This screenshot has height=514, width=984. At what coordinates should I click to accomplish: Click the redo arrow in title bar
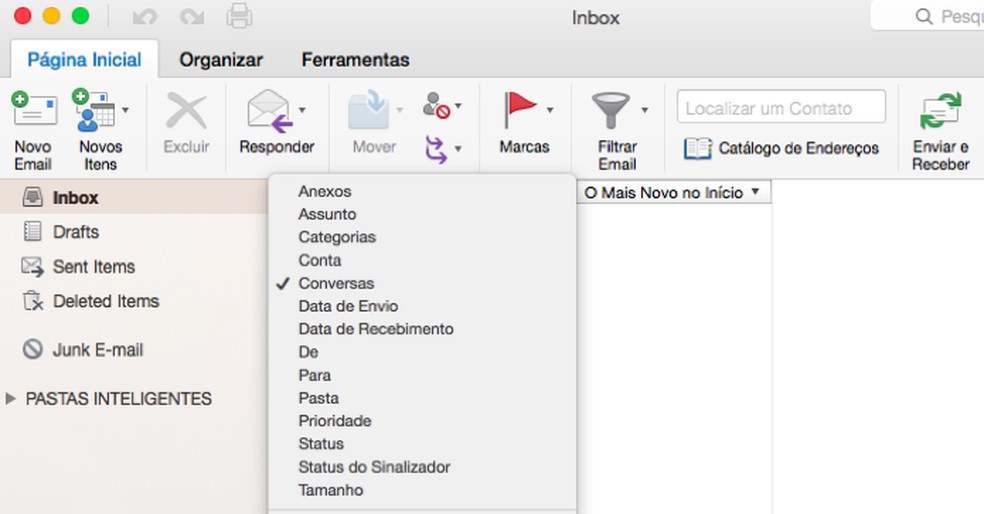(x=191, y=16)
